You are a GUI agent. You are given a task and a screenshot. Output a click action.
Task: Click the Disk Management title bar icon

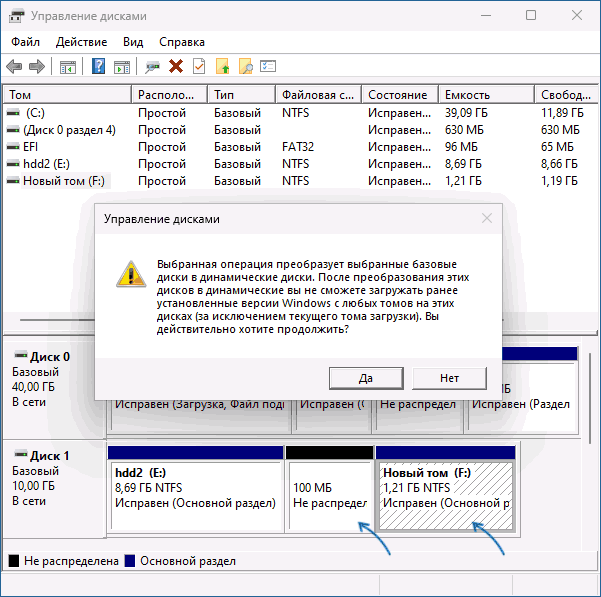click(x=16, y=16)
